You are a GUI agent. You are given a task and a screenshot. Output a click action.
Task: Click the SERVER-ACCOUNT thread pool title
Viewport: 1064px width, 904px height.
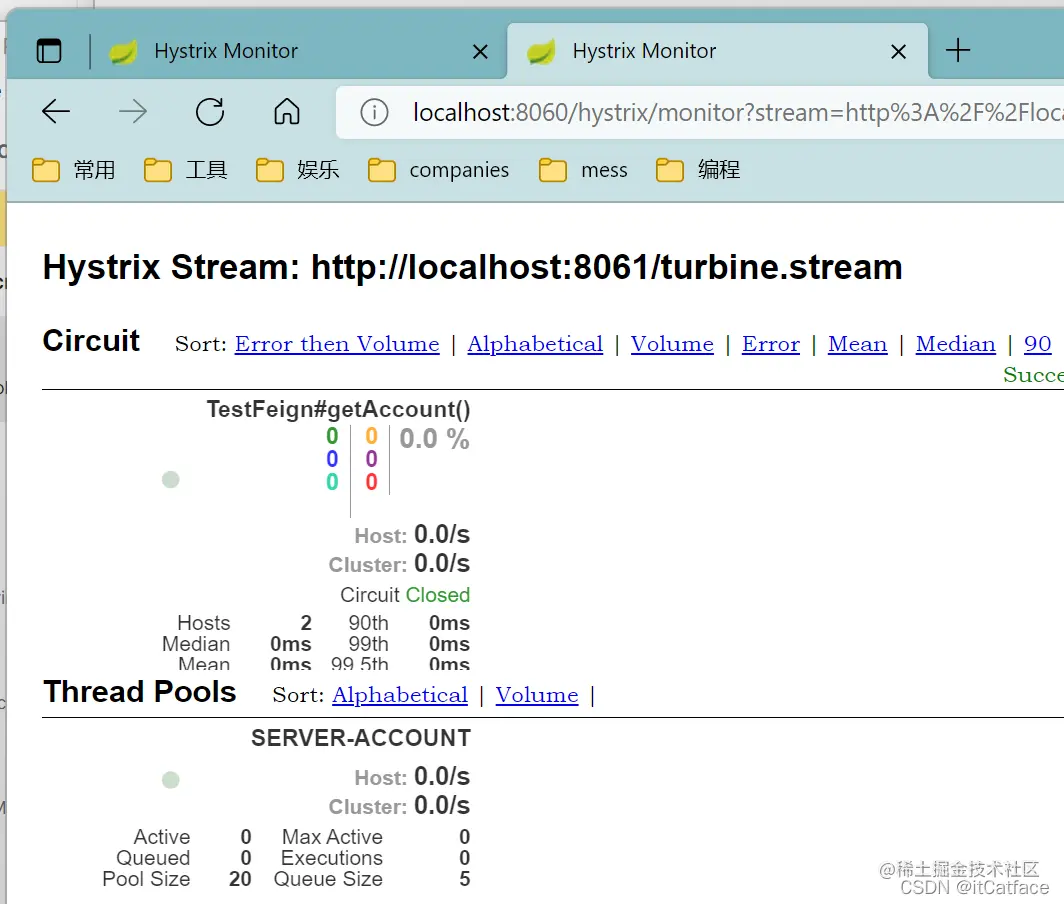[361, 738]
